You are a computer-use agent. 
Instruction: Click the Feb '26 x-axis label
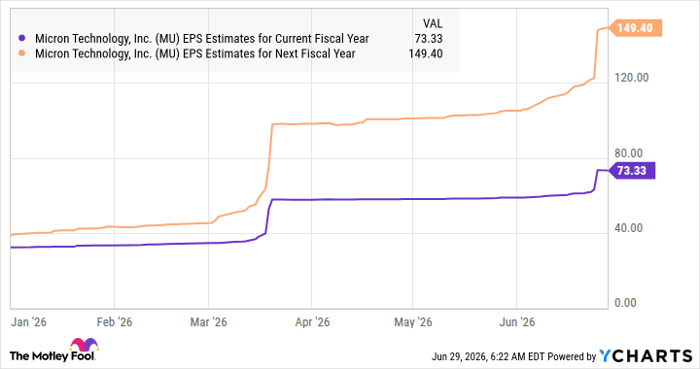(114, 322)
